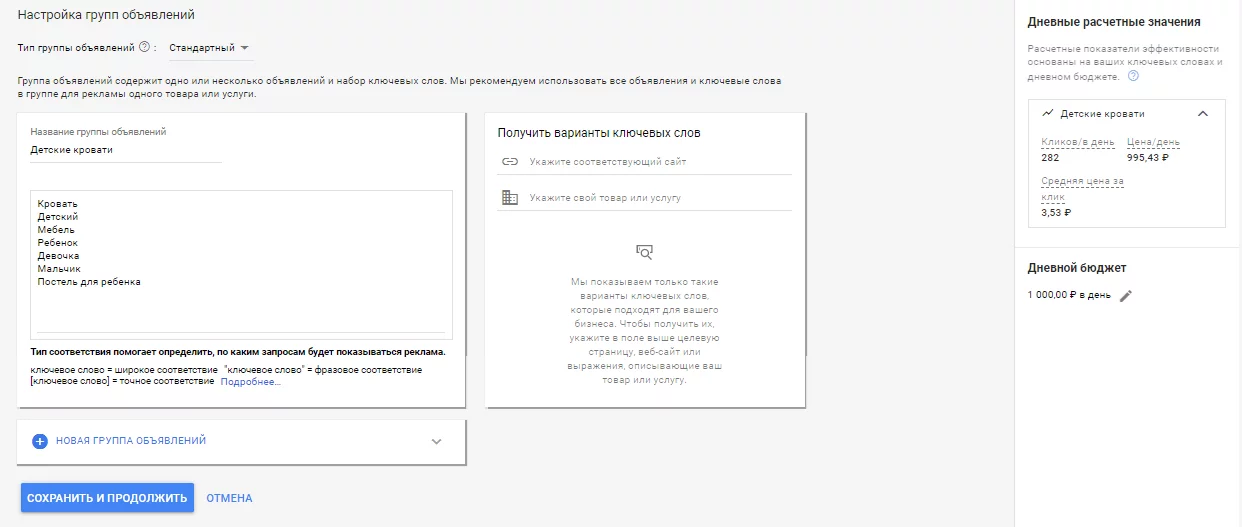
Task: Click help icon in daily estimates description
Action: click(1133, 76)
